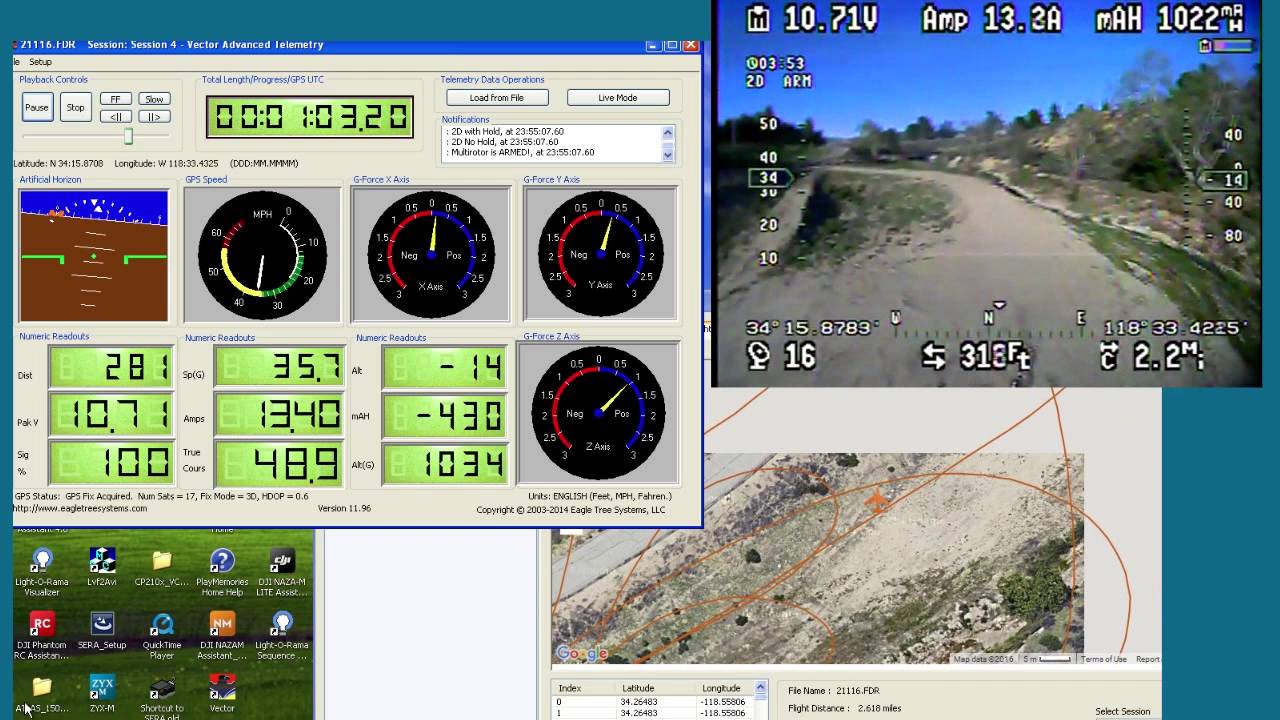Viewport: 1280px width, 720px height.
Task: Click the True Cours readout 48.9
Action: (280, 463)
